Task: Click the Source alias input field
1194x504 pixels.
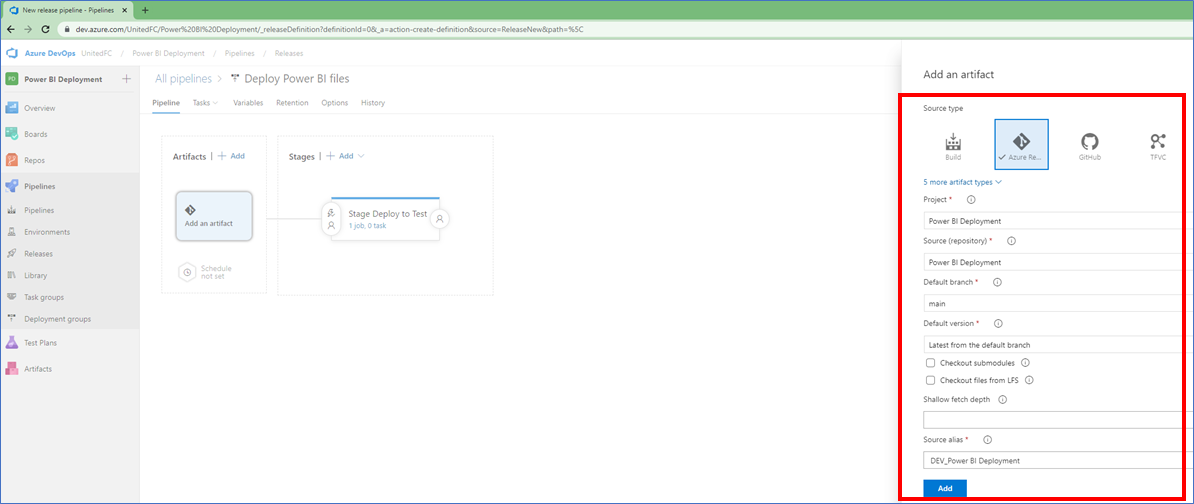Action: click(x=1058, y=461)
